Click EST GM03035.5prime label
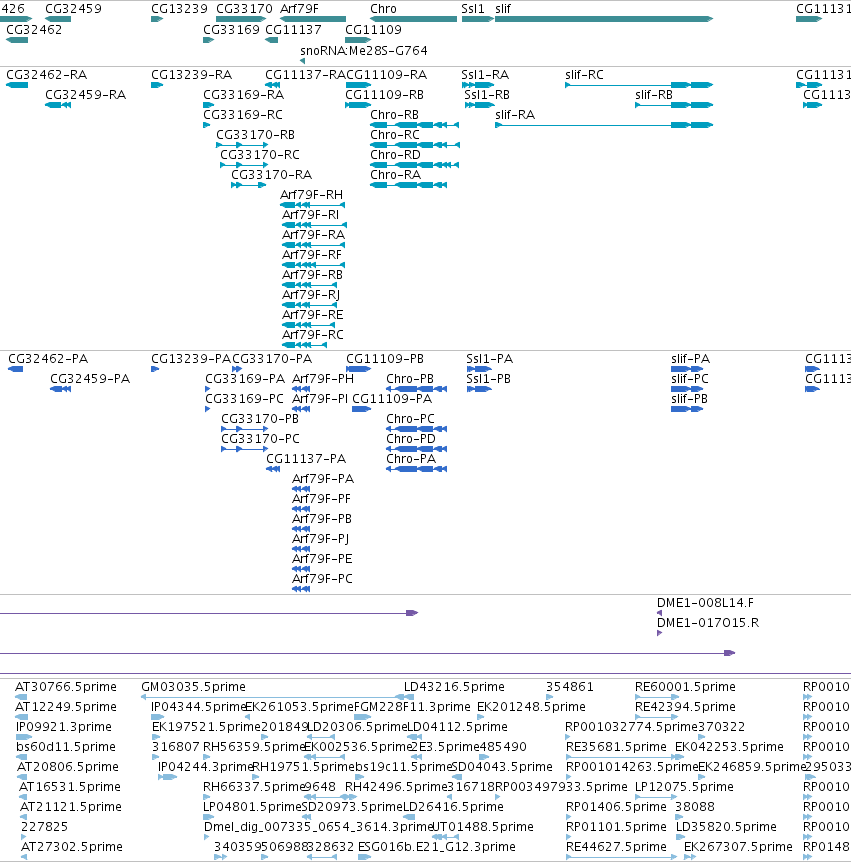The image size is (851, 862). click(194, 687)
